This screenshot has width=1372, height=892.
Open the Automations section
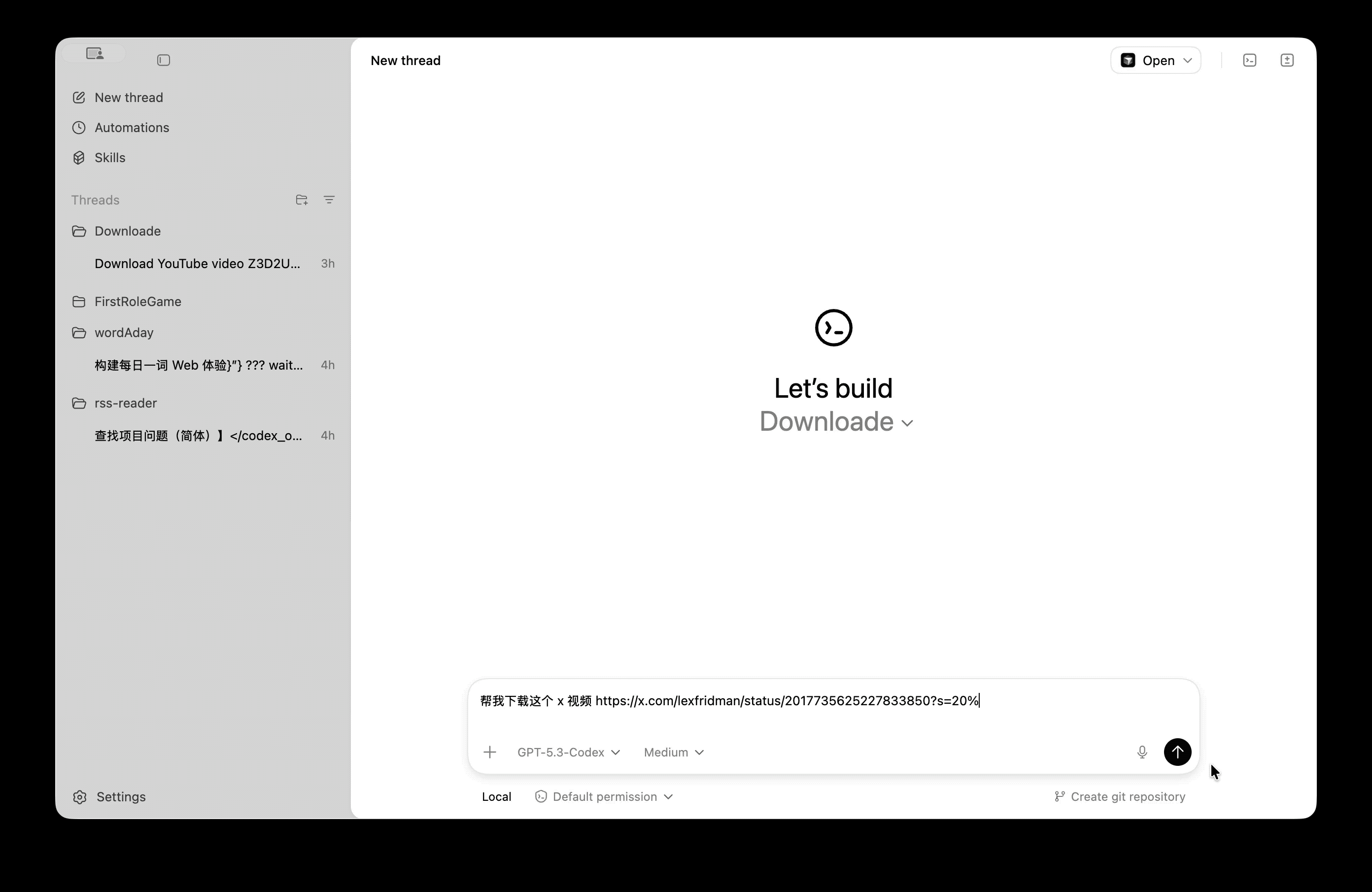pyautogui.click(x=132, y=128)
